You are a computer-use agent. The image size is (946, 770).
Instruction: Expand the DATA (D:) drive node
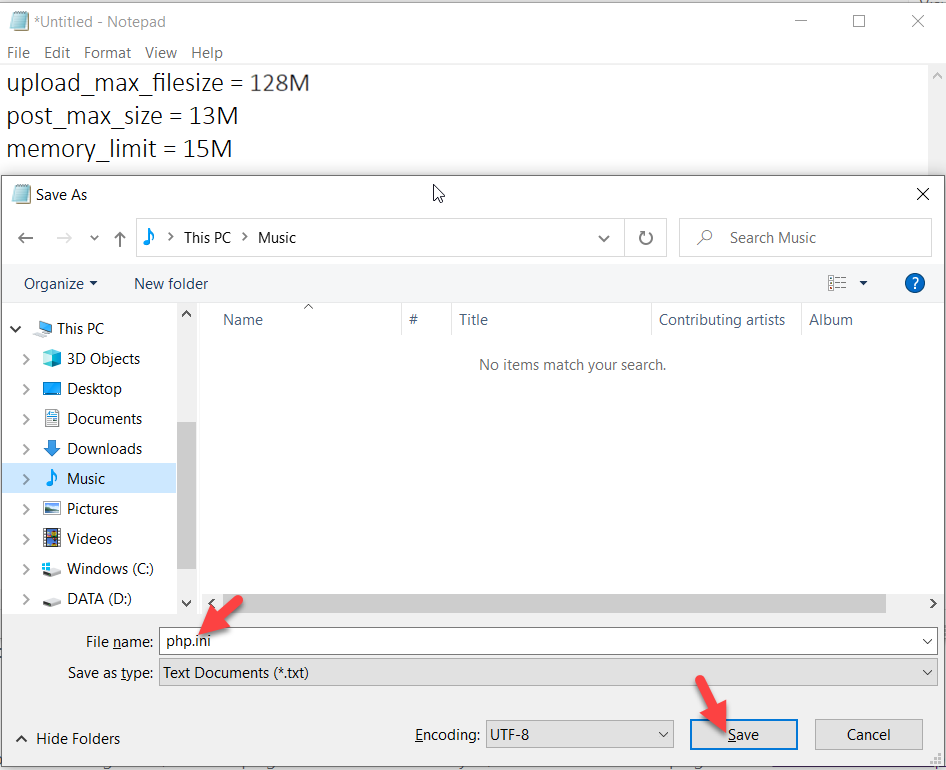(x=26, y=599)
